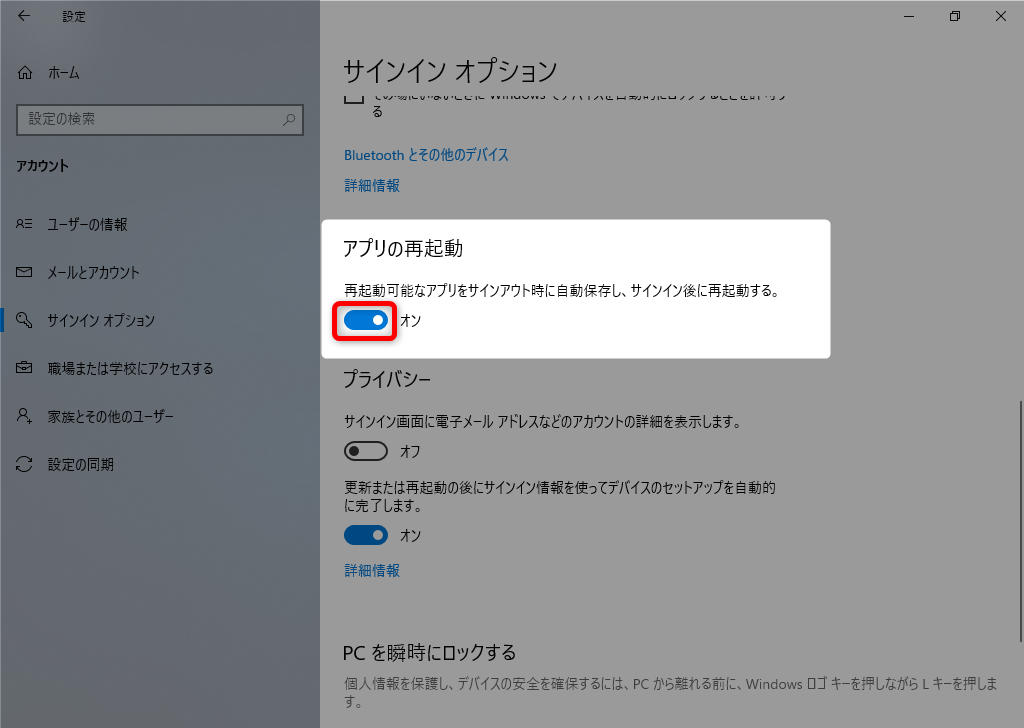The width and height of the screenshot is (1024, 728).
Task: Turn off the アプリの再起動 toggle
Action: coord(366,321)
